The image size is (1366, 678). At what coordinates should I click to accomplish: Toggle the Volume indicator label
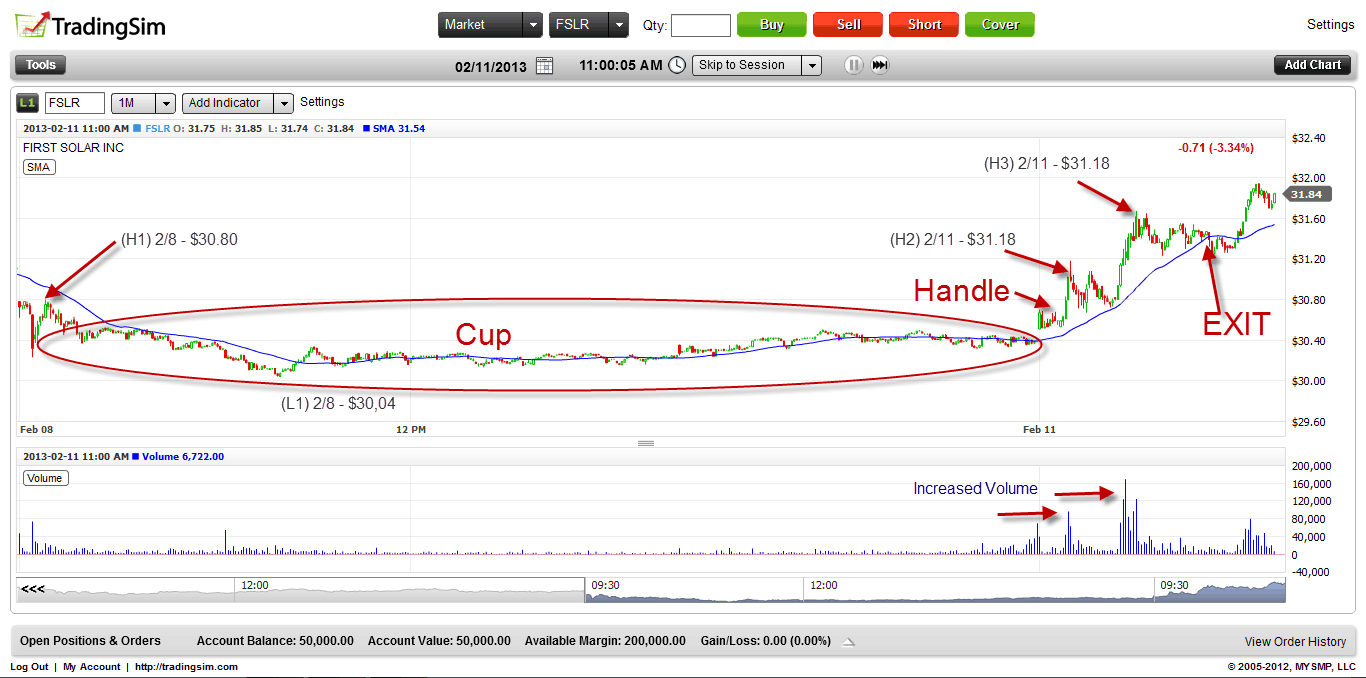[x=45, y=478]
